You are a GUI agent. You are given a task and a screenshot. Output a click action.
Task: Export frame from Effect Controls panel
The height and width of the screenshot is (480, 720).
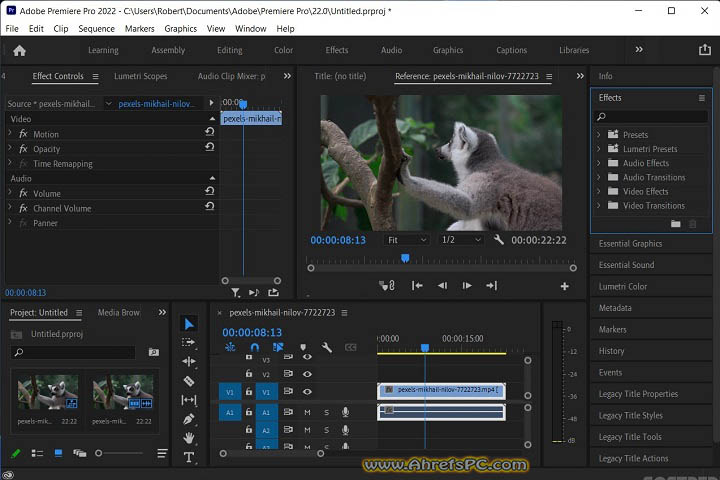(x=273, y=293)
